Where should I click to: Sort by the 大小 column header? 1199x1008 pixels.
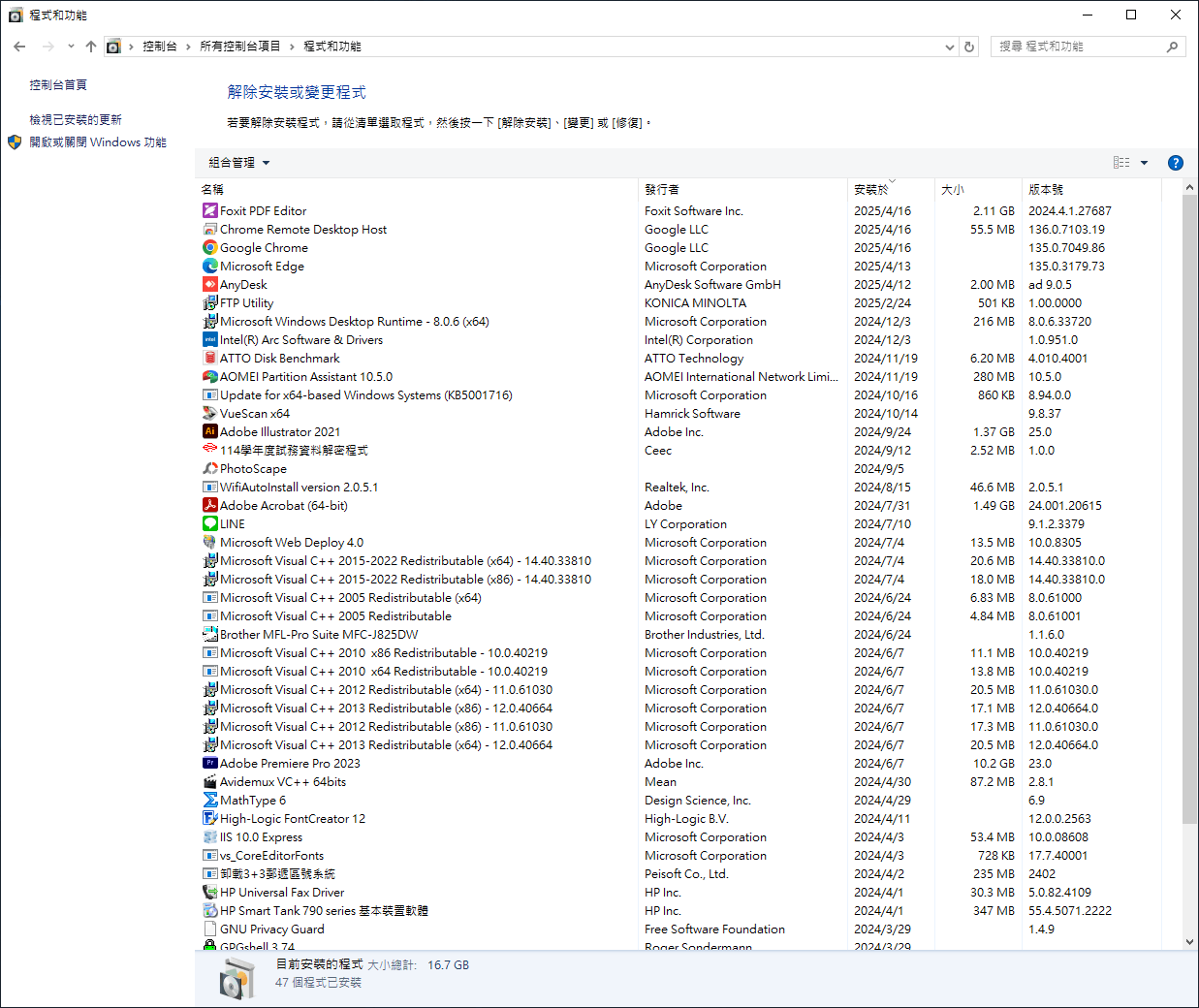click(x=979, y=189)
